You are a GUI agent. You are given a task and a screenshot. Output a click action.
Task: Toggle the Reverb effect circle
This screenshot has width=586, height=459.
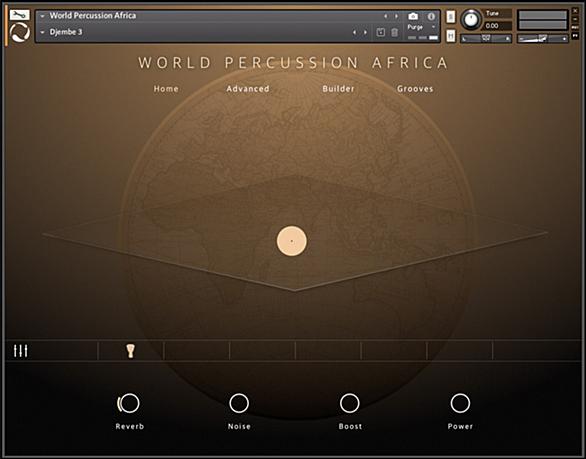coord(129,403)
